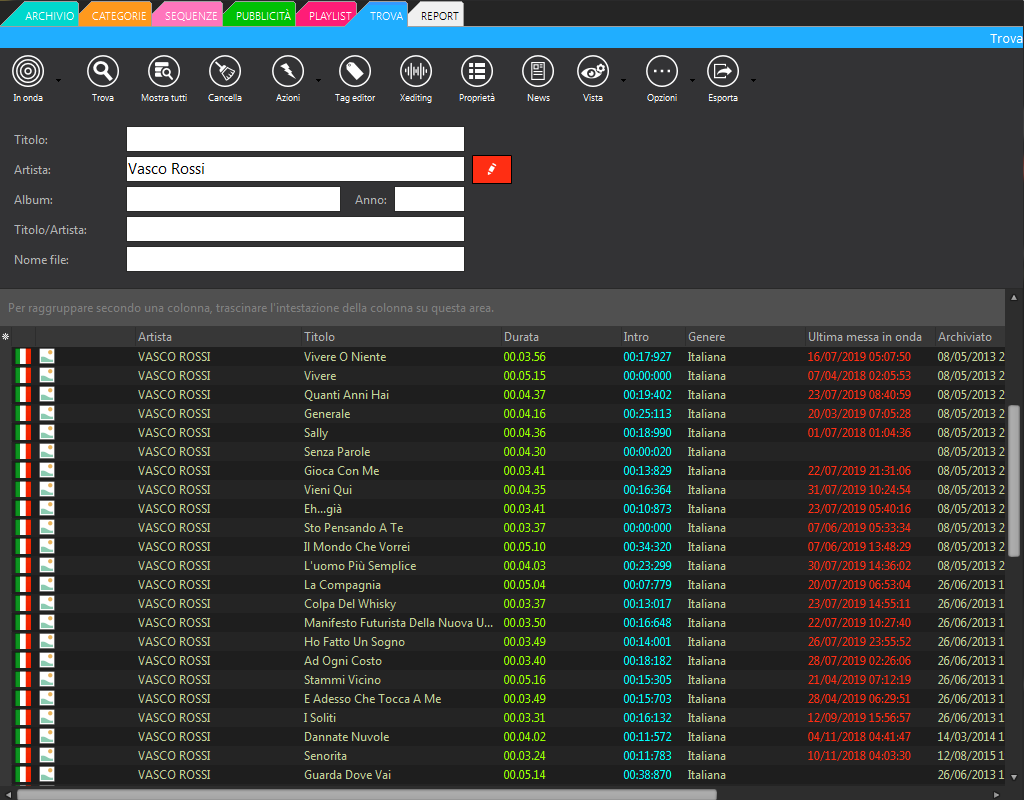Click the Mostra tutti icon
This screenshot has width=1024, height=800.
pos(163,72)
